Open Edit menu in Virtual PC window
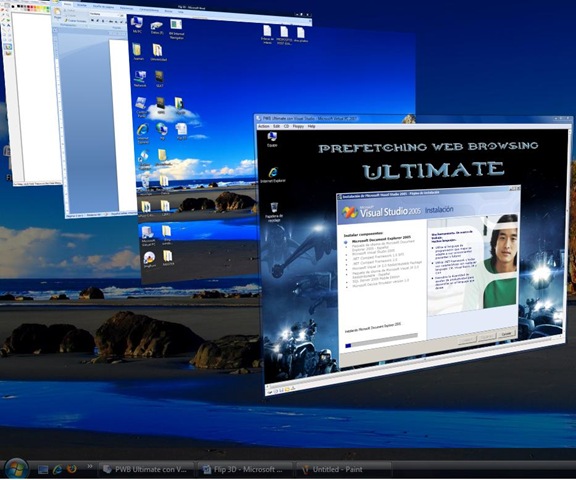The height and width of the screenshot is (480, 576). click(276, 126)
